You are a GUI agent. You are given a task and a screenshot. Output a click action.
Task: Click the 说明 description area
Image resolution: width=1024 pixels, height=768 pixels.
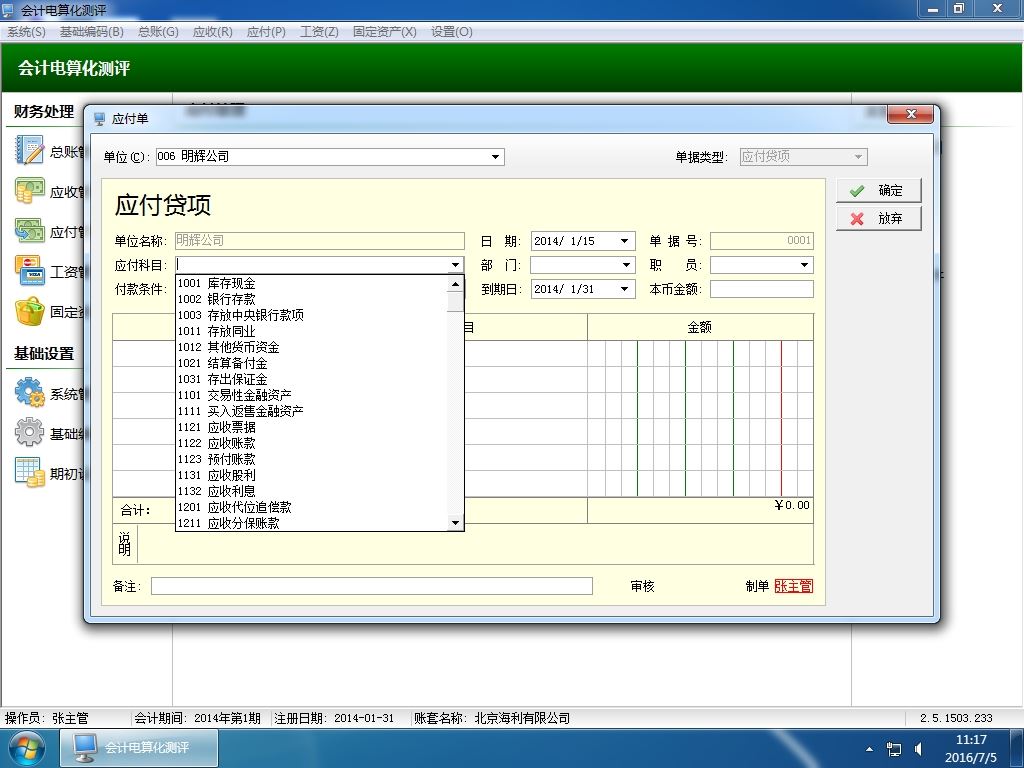tap(475, 544)
